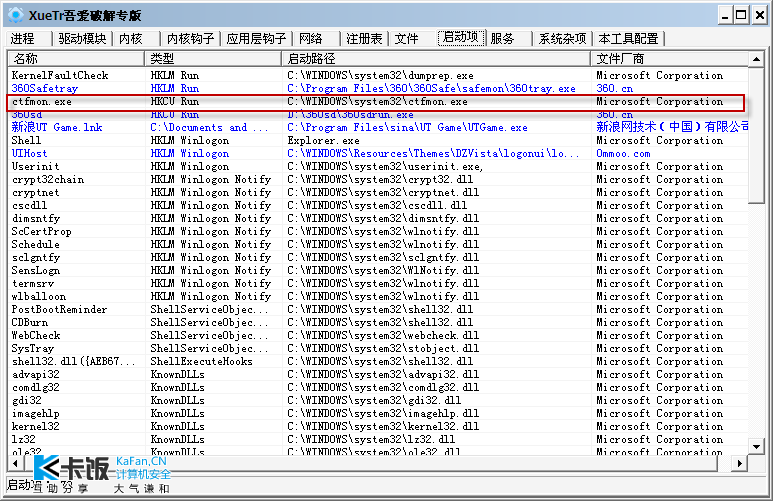773x501 pixels.
Task: Switch to the 驱动模块 tab
Action: [x=82, y=38]
